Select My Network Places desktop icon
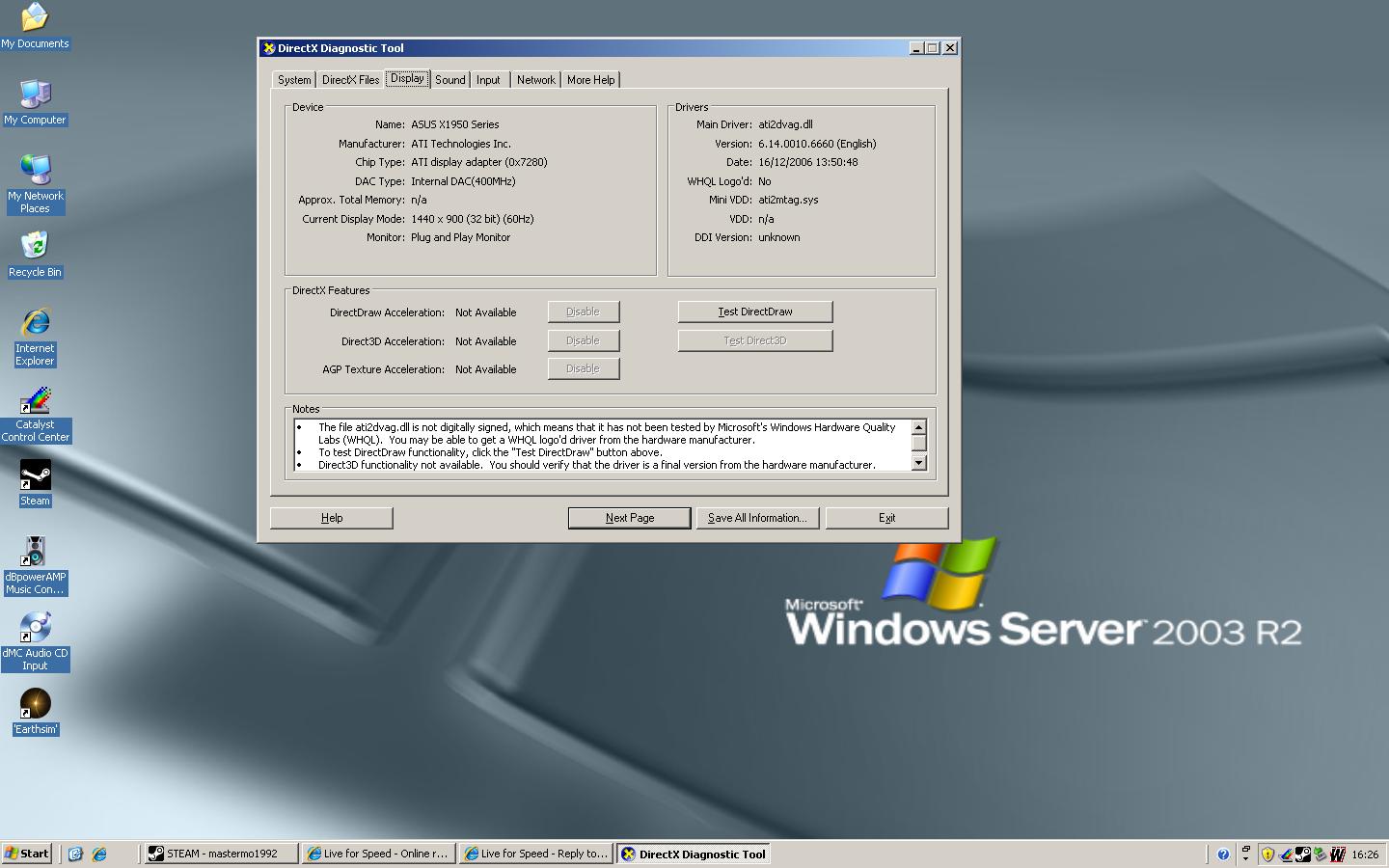 (x=35, y=183)
